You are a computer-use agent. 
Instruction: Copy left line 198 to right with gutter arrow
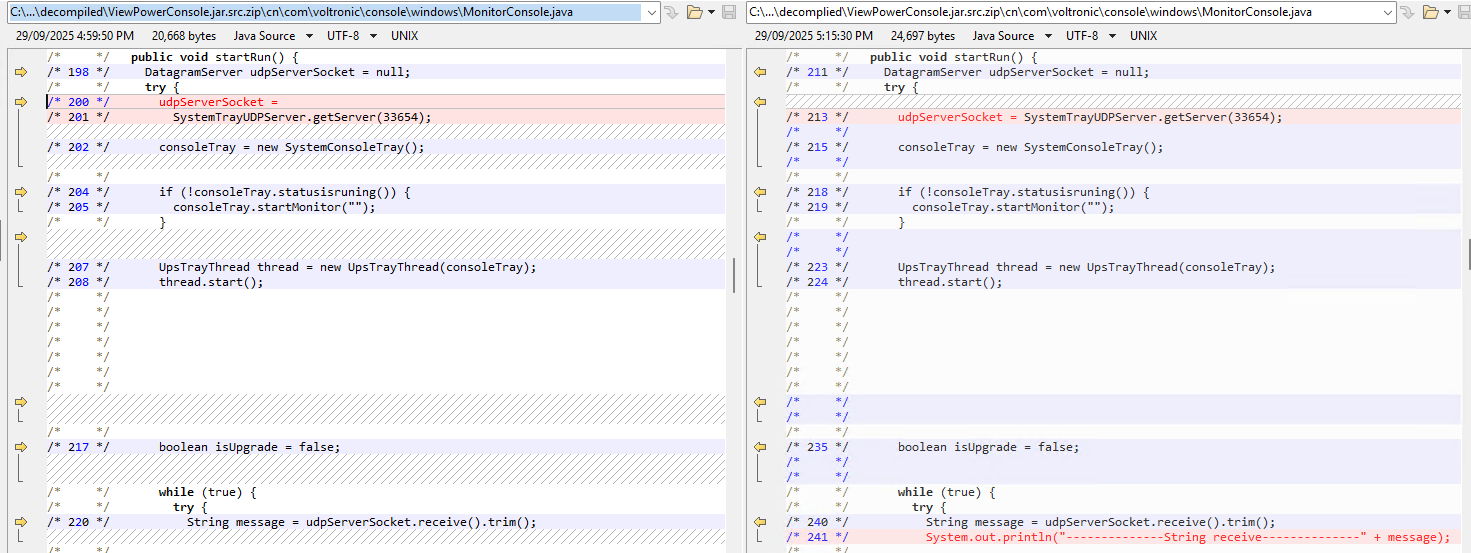coord(20,72)
